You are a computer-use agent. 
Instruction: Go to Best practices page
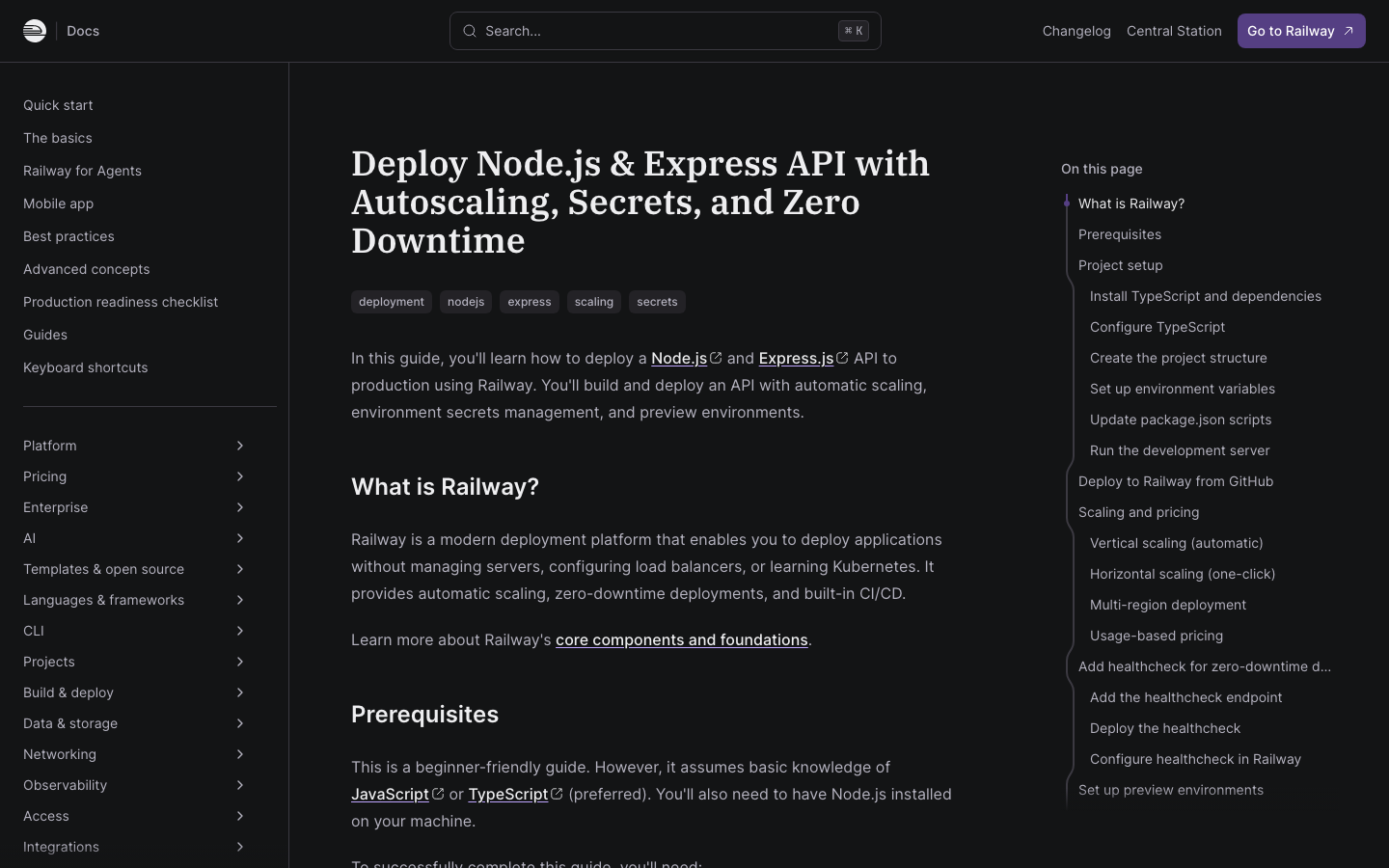coord(68,236)
